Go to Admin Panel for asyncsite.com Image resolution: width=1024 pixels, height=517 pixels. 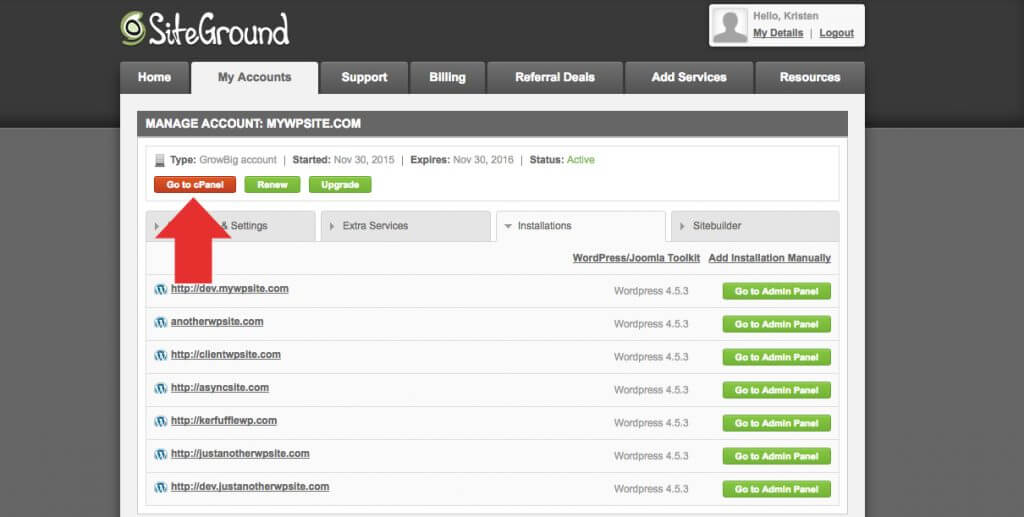(776, 390)
